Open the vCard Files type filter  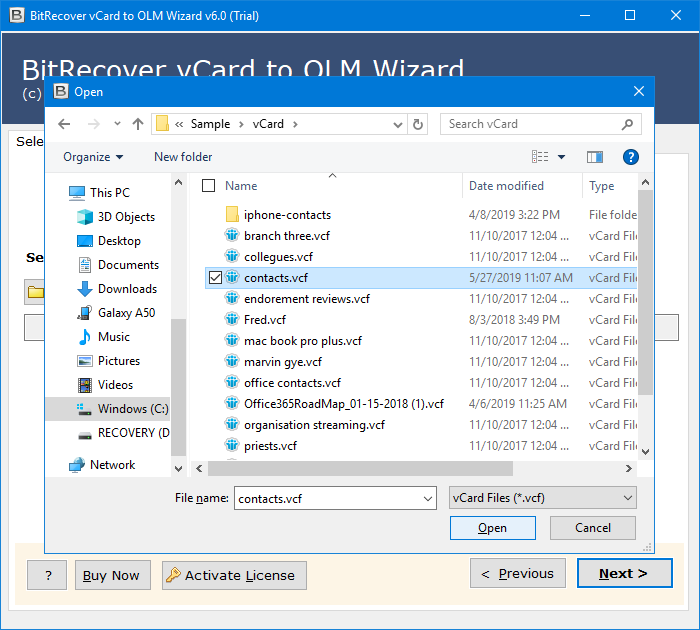pyautogui.click(x=543, y=498)
